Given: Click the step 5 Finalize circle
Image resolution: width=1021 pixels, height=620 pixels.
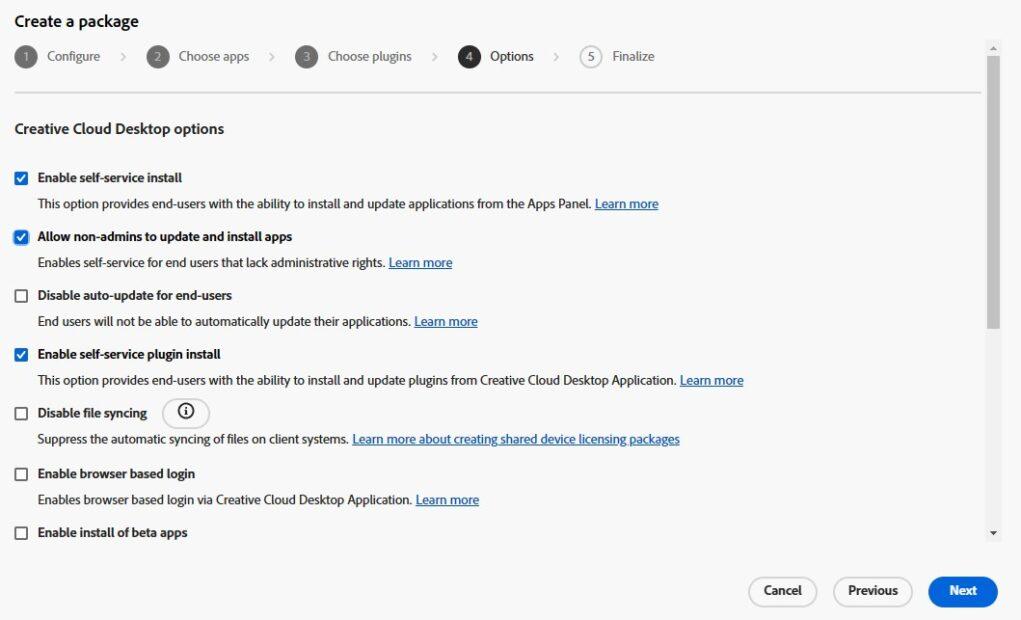Looking at the screenshot, I should click(589, 57).
